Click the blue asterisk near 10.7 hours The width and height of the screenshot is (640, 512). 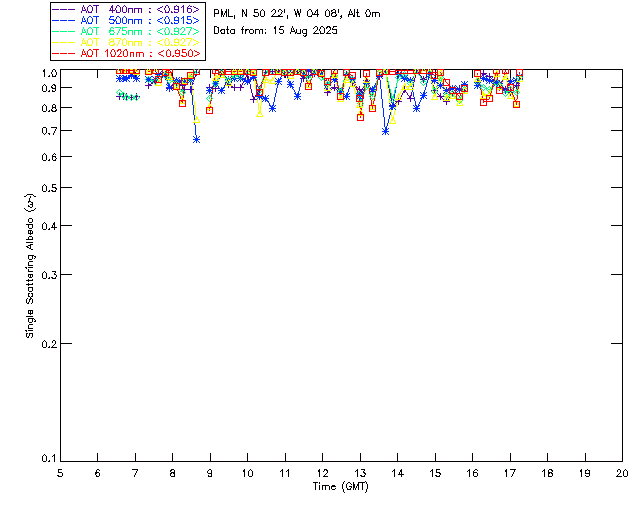[x=272, y=108]
